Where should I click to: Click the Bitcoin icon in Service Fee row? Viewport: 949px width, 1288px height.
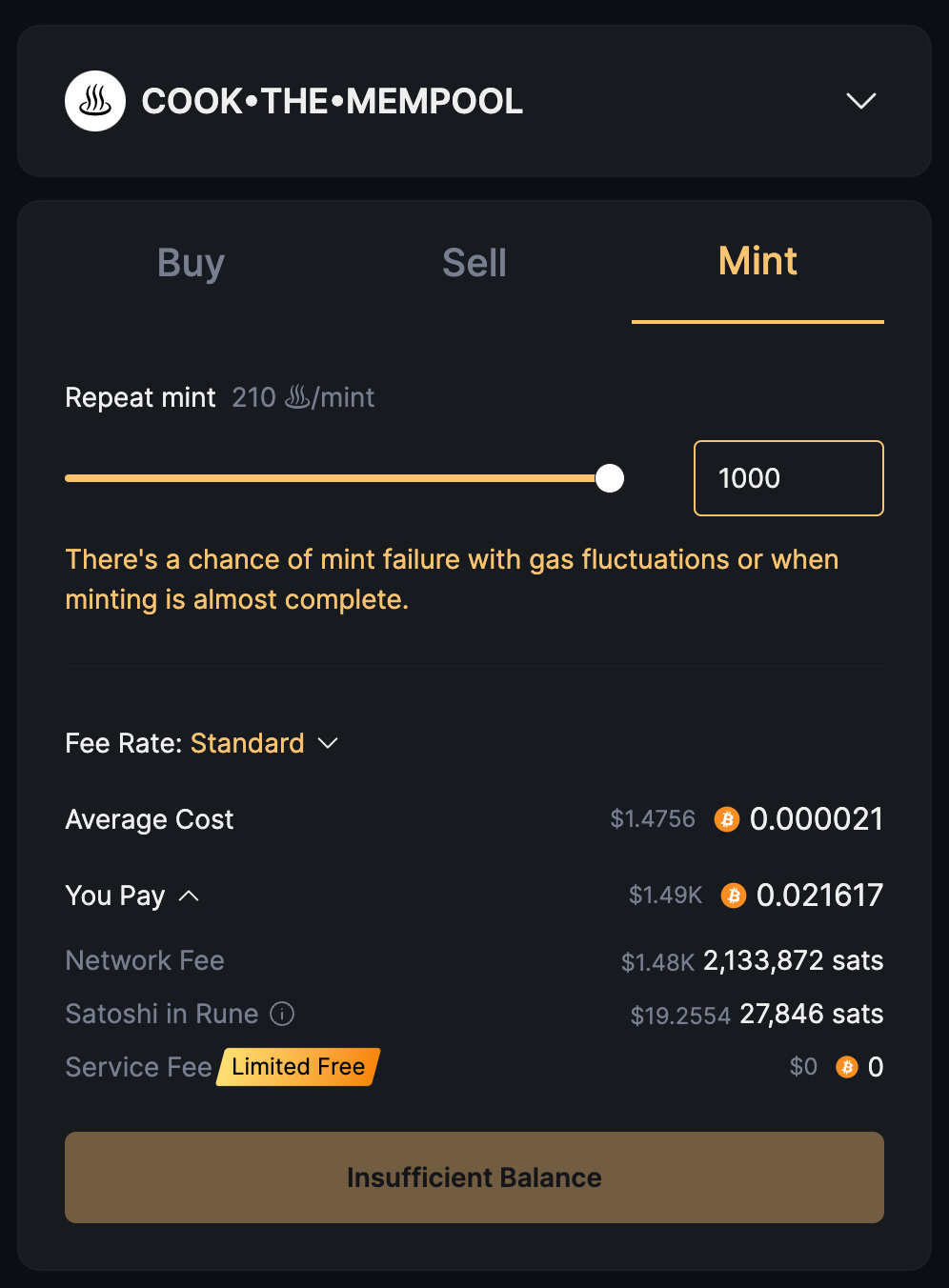click(847, 1067)
